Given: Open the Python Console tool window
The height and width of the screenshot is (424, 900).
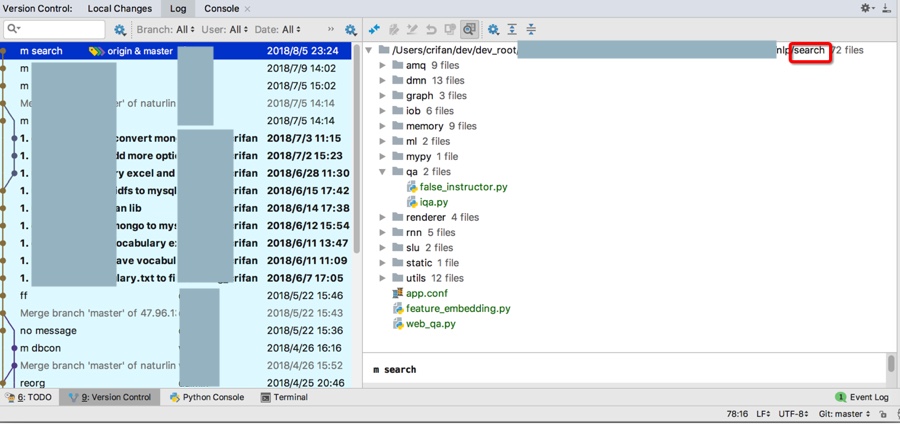Looking at the screenshot, I should pos(207,397).
